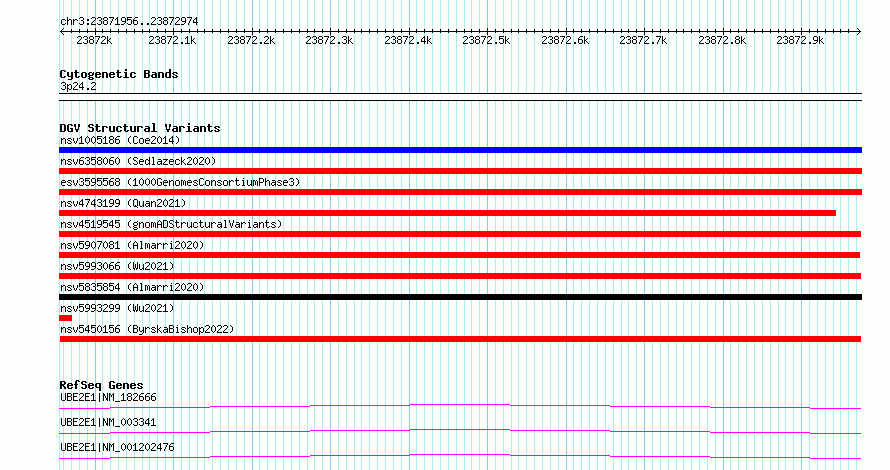
Task: Select the Cytogenetic Bands track title
Action: [x=119, y=74]
